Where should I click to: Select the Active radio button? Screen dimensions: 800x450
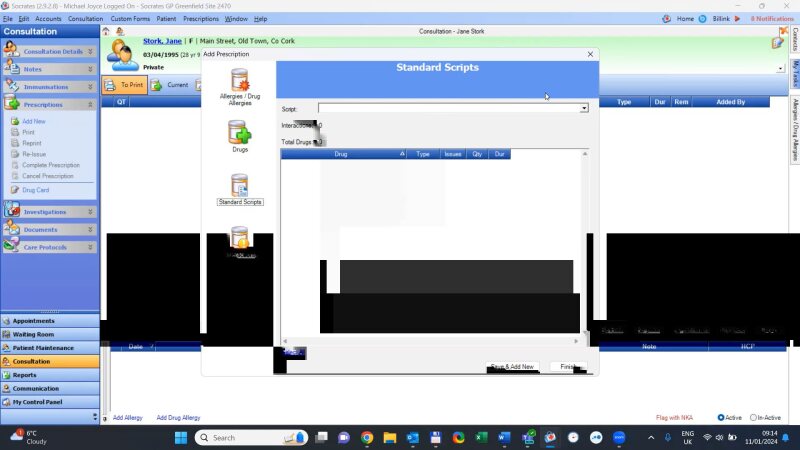tap(721, 417)
